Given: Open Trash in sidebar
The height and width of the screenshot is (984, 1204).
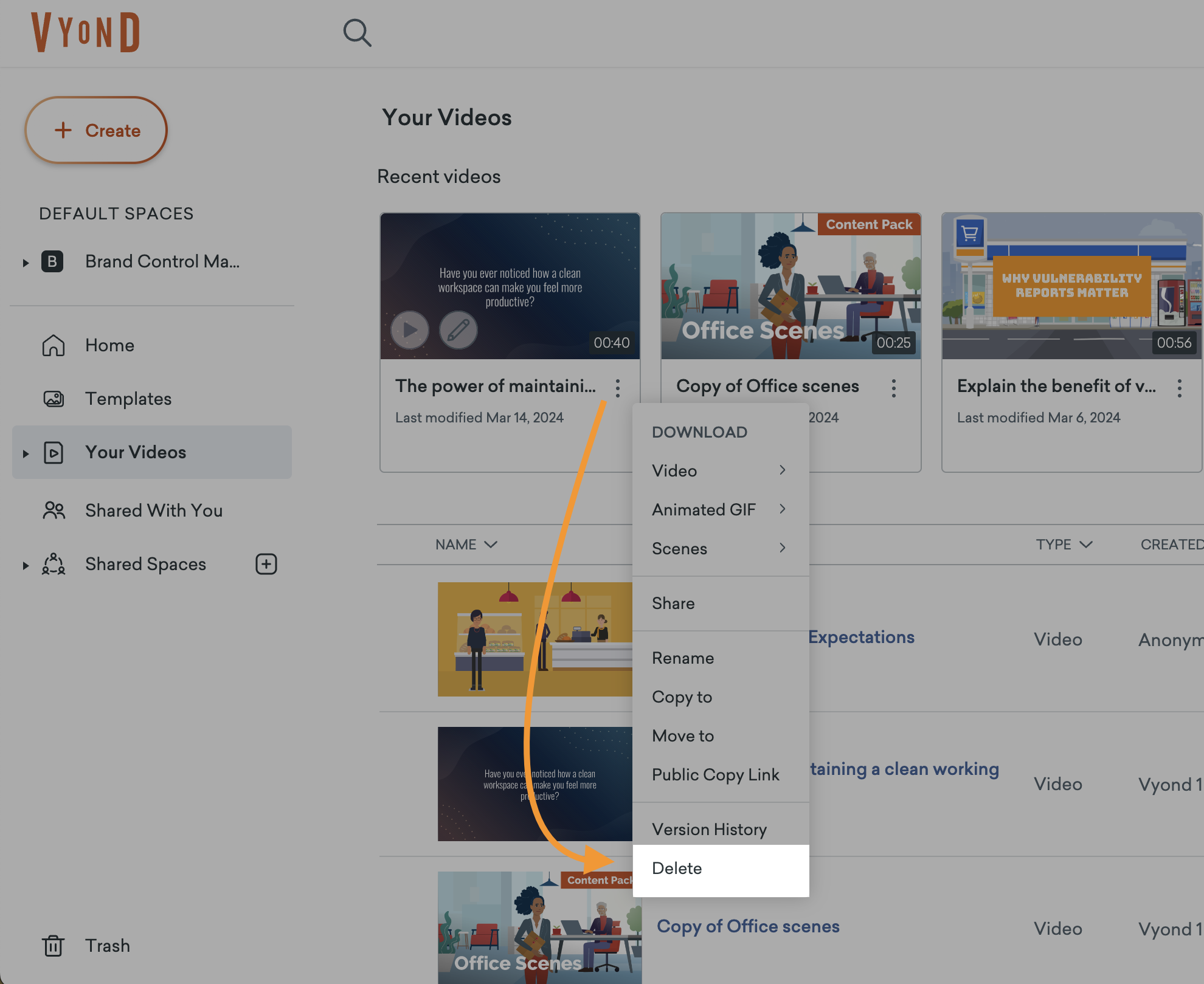Looking at the screenshot, I should click(x=107, y=946).
